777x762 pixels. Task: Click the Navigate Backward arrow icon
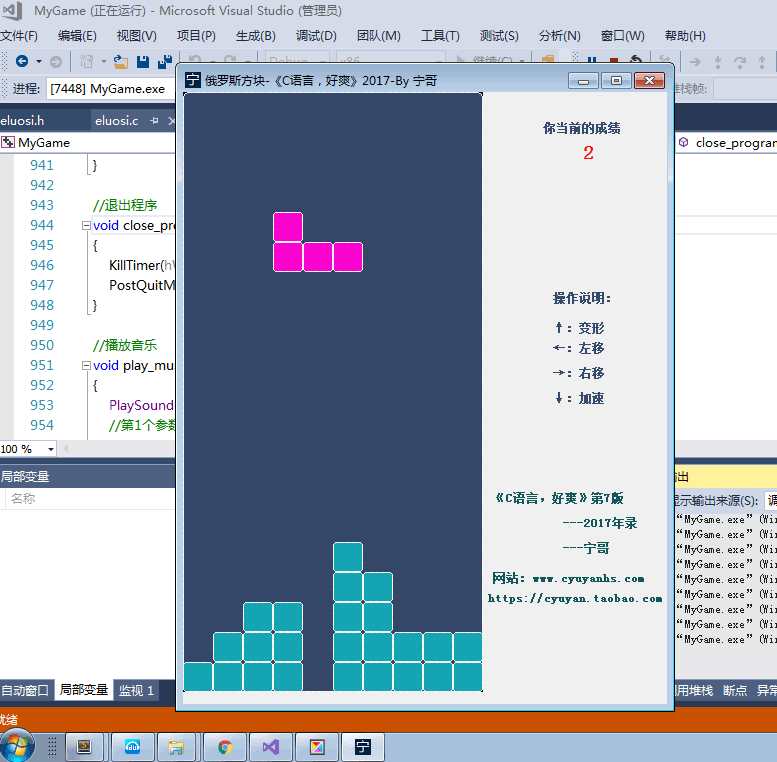coord(22,61)
